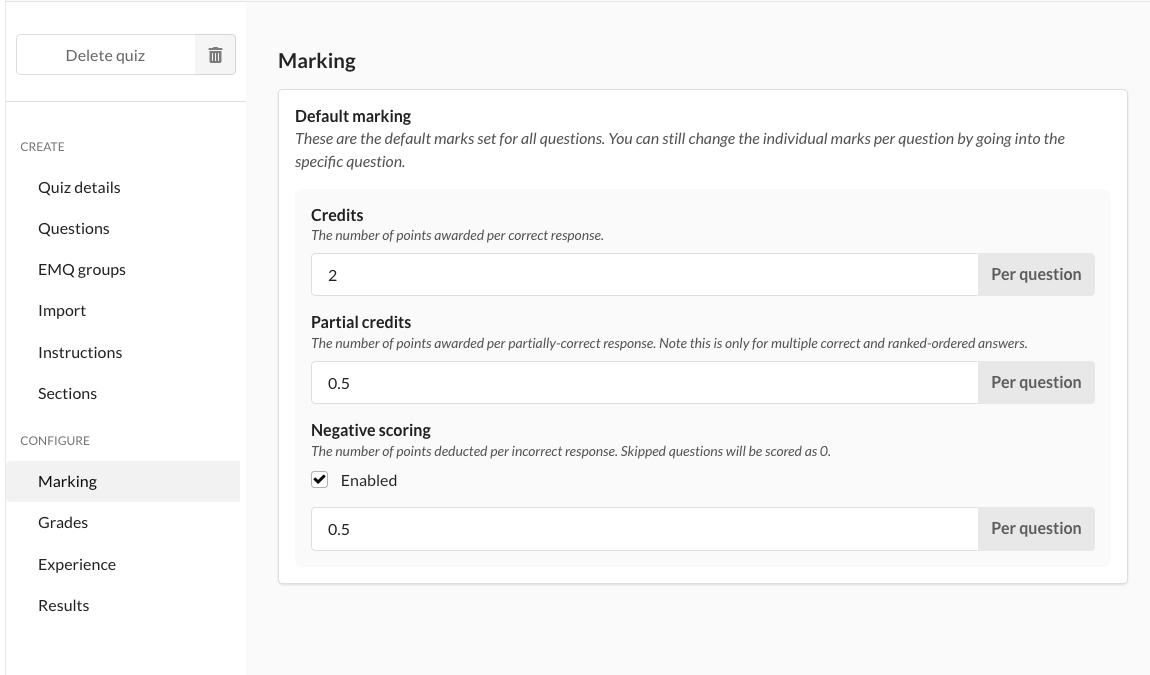Click the Partial credits input field

644,383
